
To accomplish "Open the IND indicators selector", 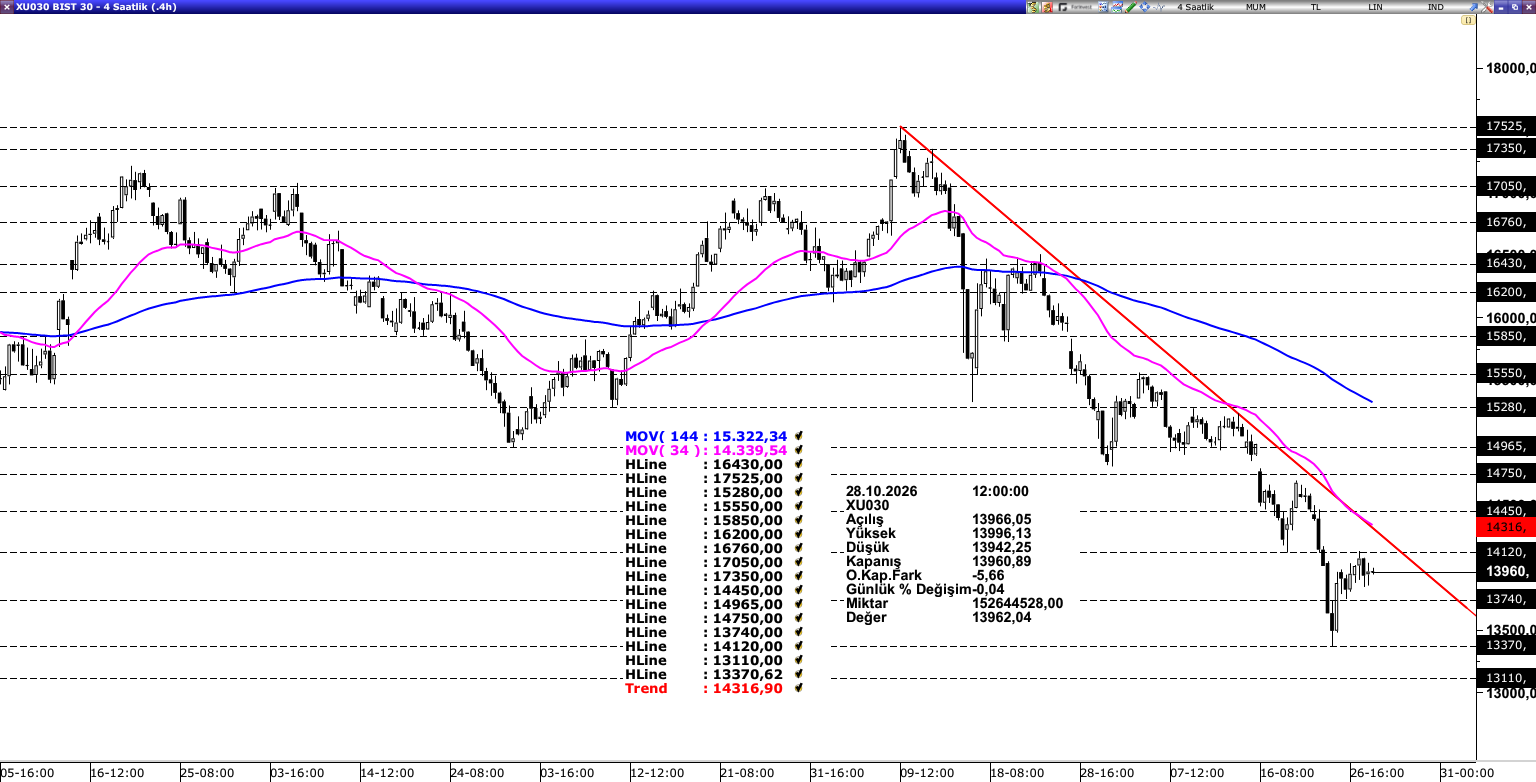I will pos(1436,7).
